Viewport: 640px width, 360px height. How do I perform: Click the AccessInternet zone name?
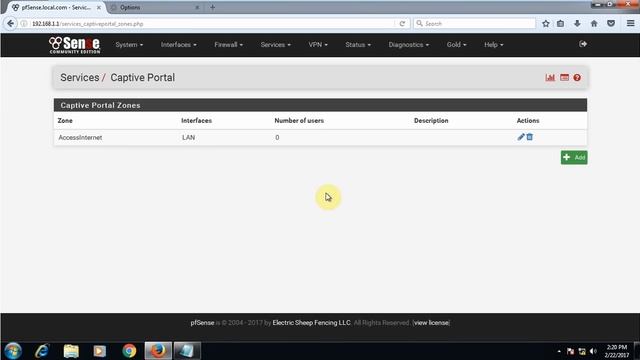click(x=80, y=138)
